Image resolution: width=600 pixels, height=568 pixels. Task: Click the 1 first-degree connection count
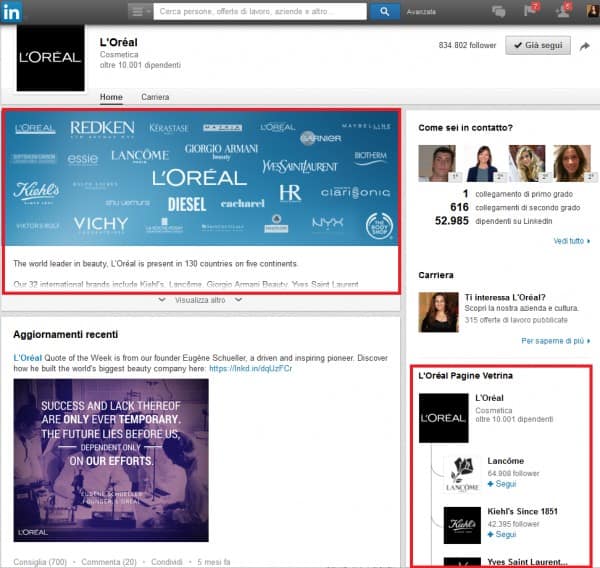[x=465, y=194]
